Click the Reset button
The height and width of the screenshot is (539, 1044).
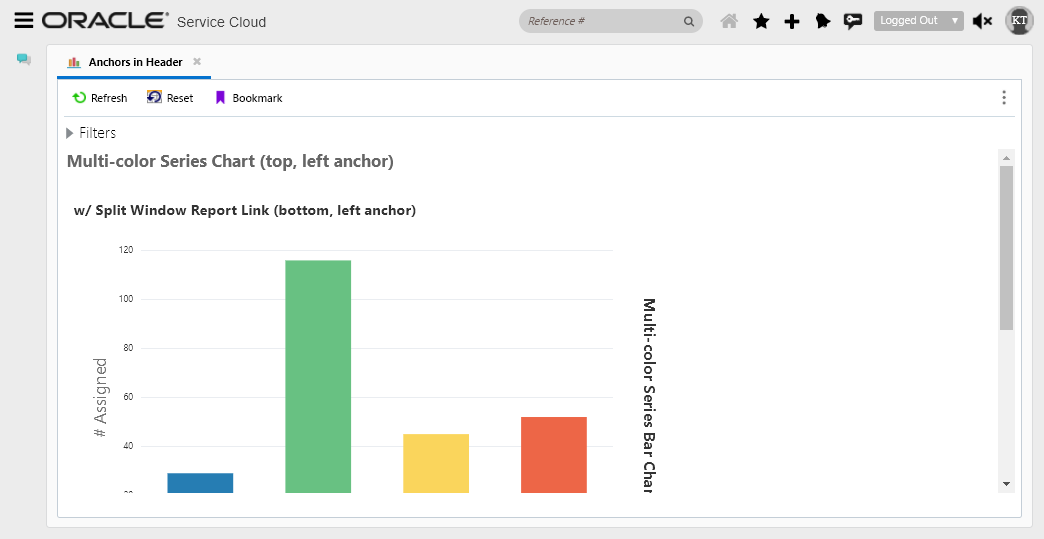pyautogui.click(x=170, y=98)
